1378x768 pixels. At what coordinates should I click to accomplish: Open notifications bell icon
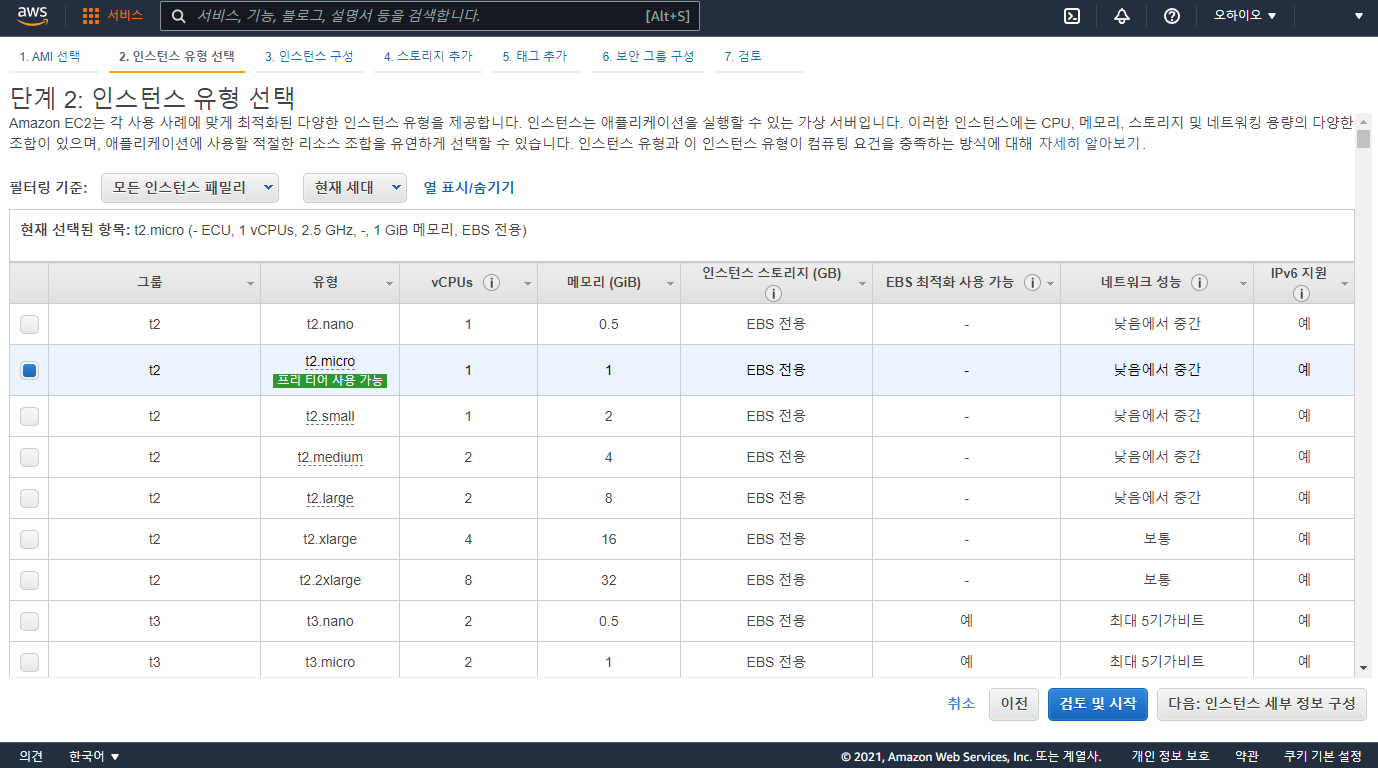click(1121, 16)
